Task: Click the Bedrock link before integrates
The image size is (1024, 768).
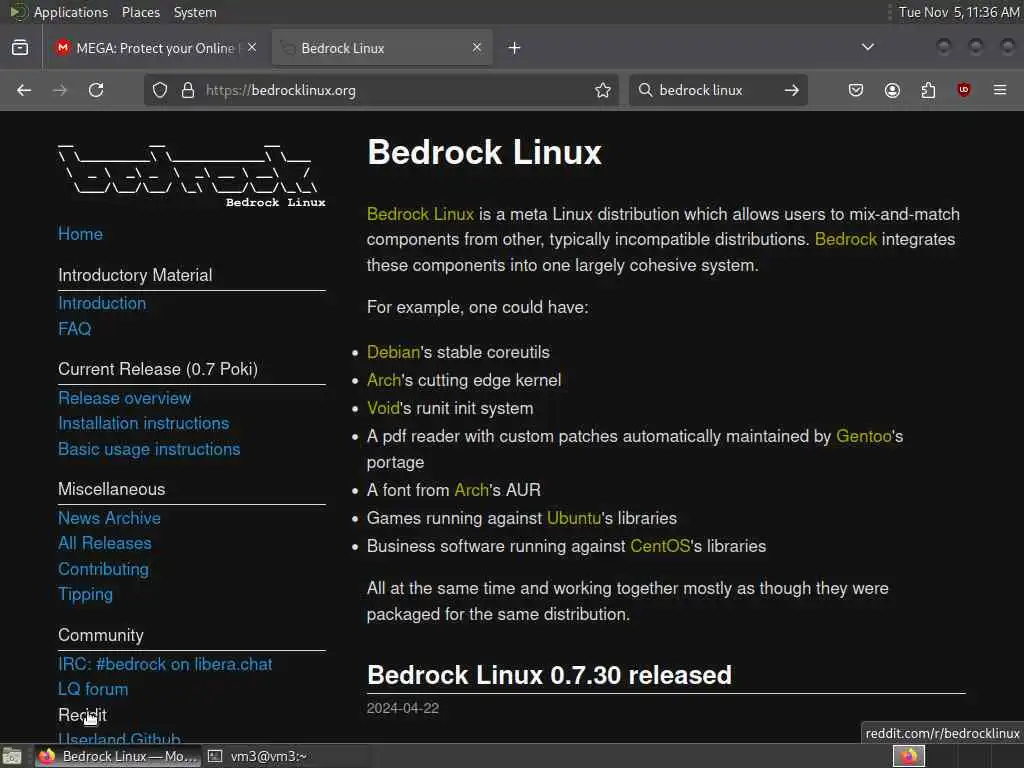Action: [x=846, y=239]
